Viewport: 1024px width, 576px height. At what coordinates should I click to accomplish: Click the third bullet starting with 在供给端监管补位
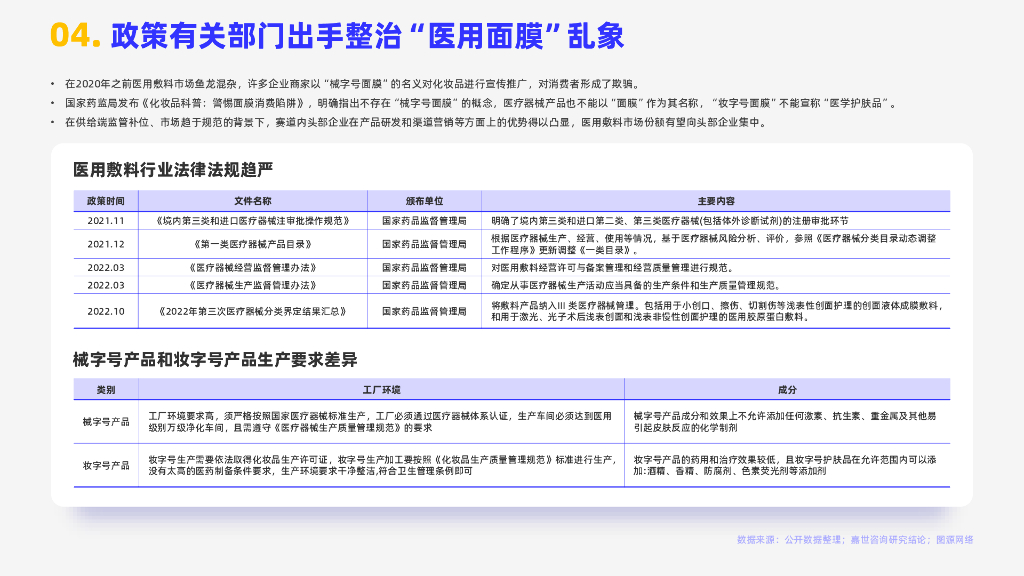pyautogui.click(x=416, y=122)
